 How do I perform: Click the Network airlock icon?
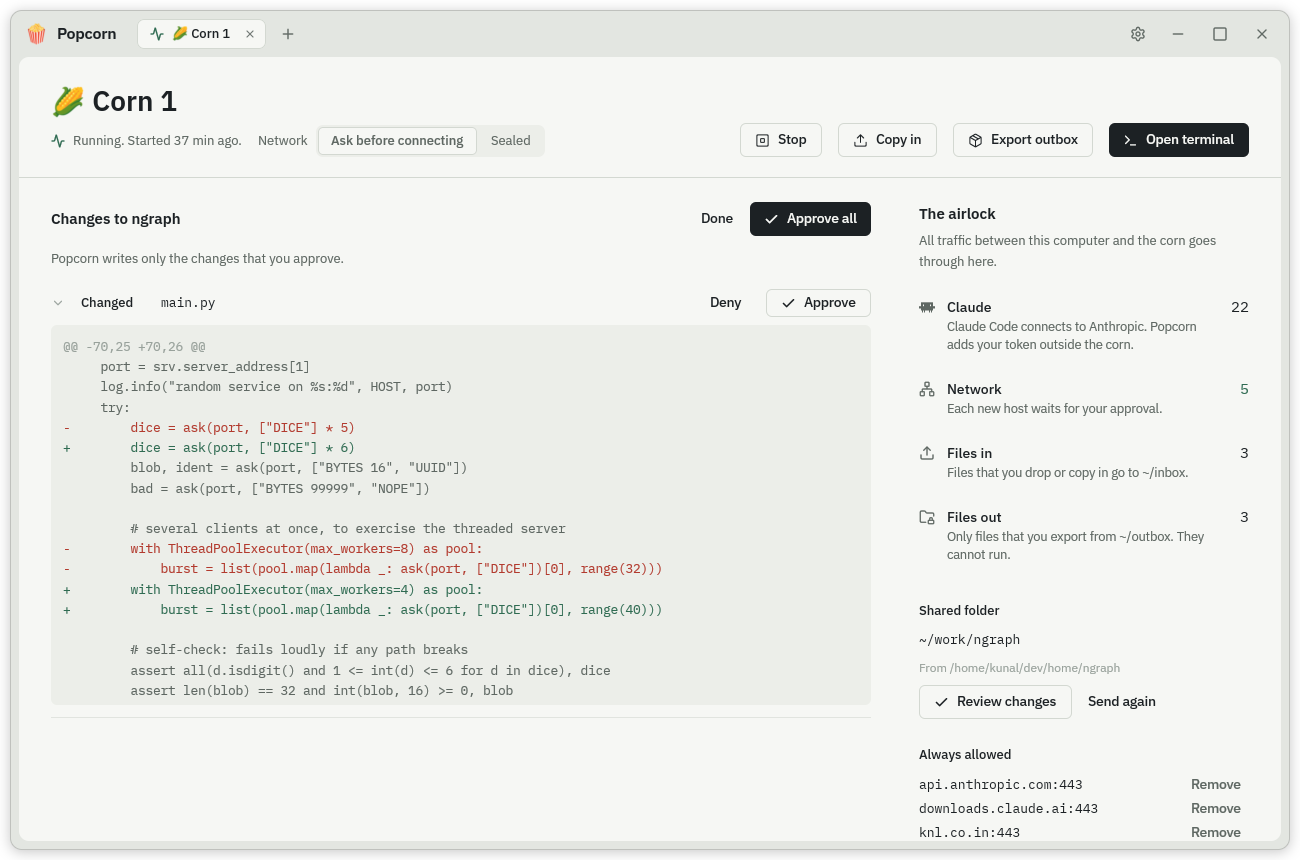[x=927, y=390]
